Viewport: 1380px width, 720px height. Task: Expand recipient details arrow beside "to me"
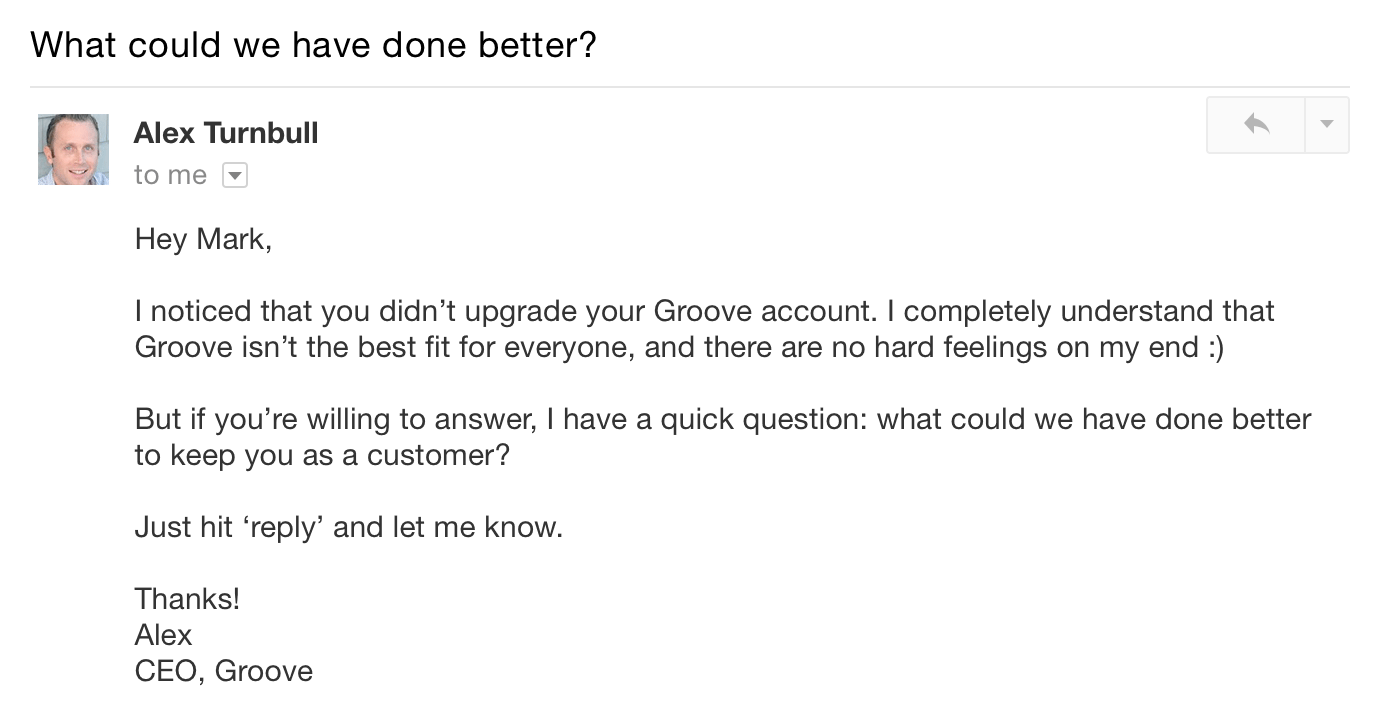tap(233, 176)
